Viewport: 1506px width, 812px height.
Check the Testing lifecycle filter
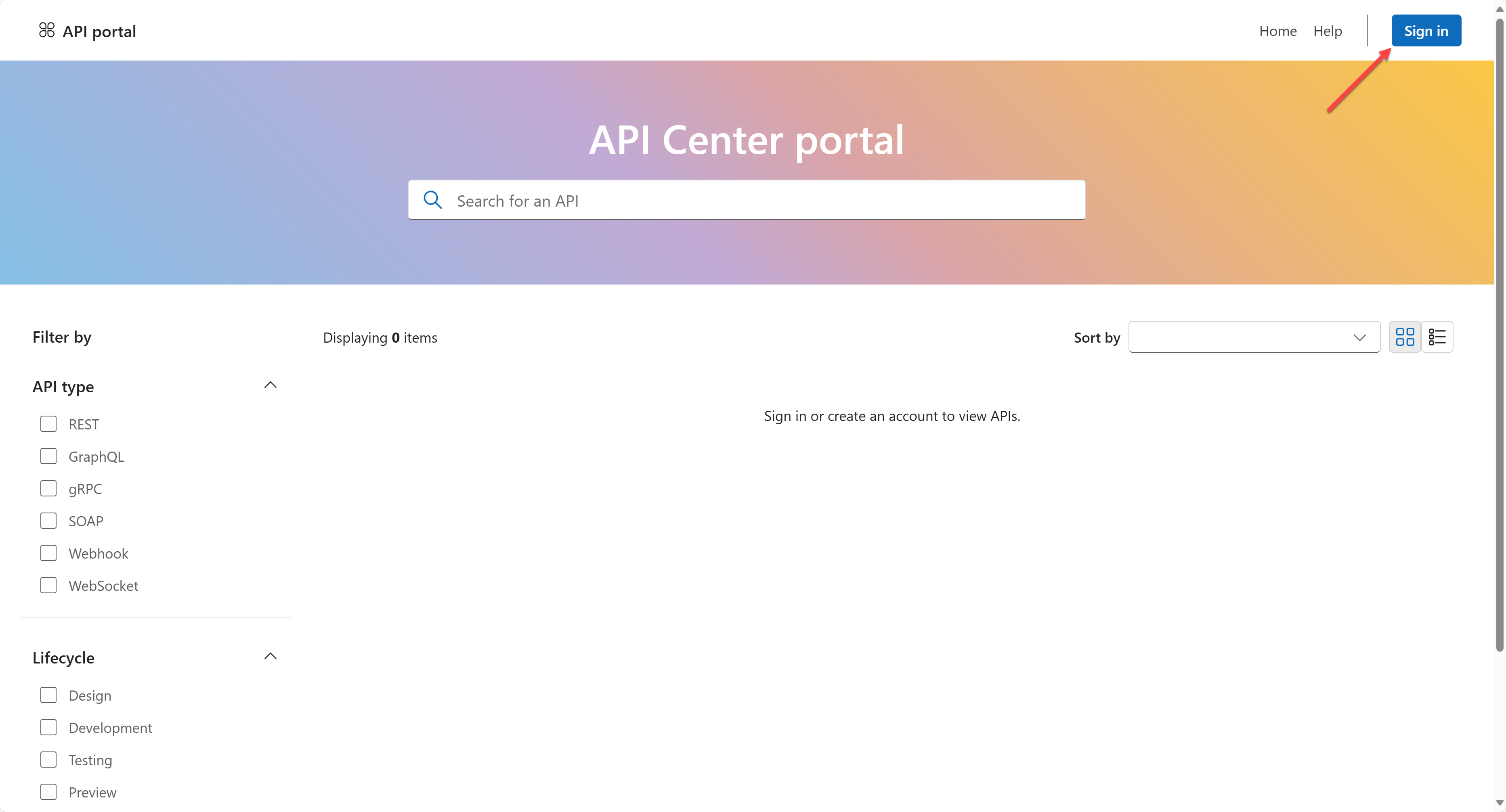click(48, 760)
